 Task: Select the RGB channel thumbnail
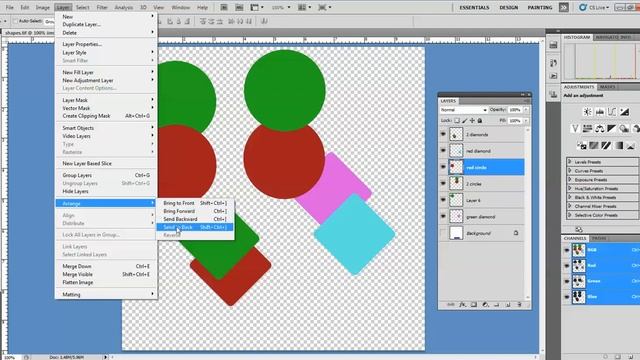(578, 250)
